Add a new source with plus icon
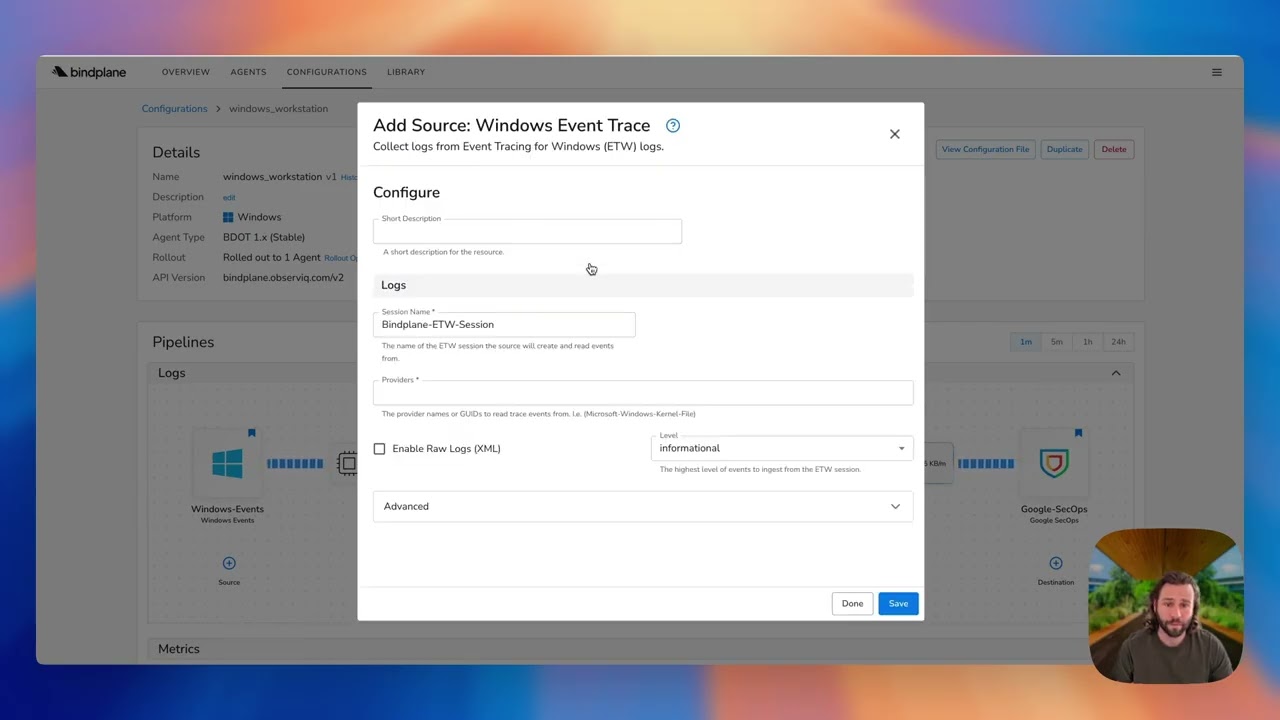 pyautogui.click(x=229, y=563)
